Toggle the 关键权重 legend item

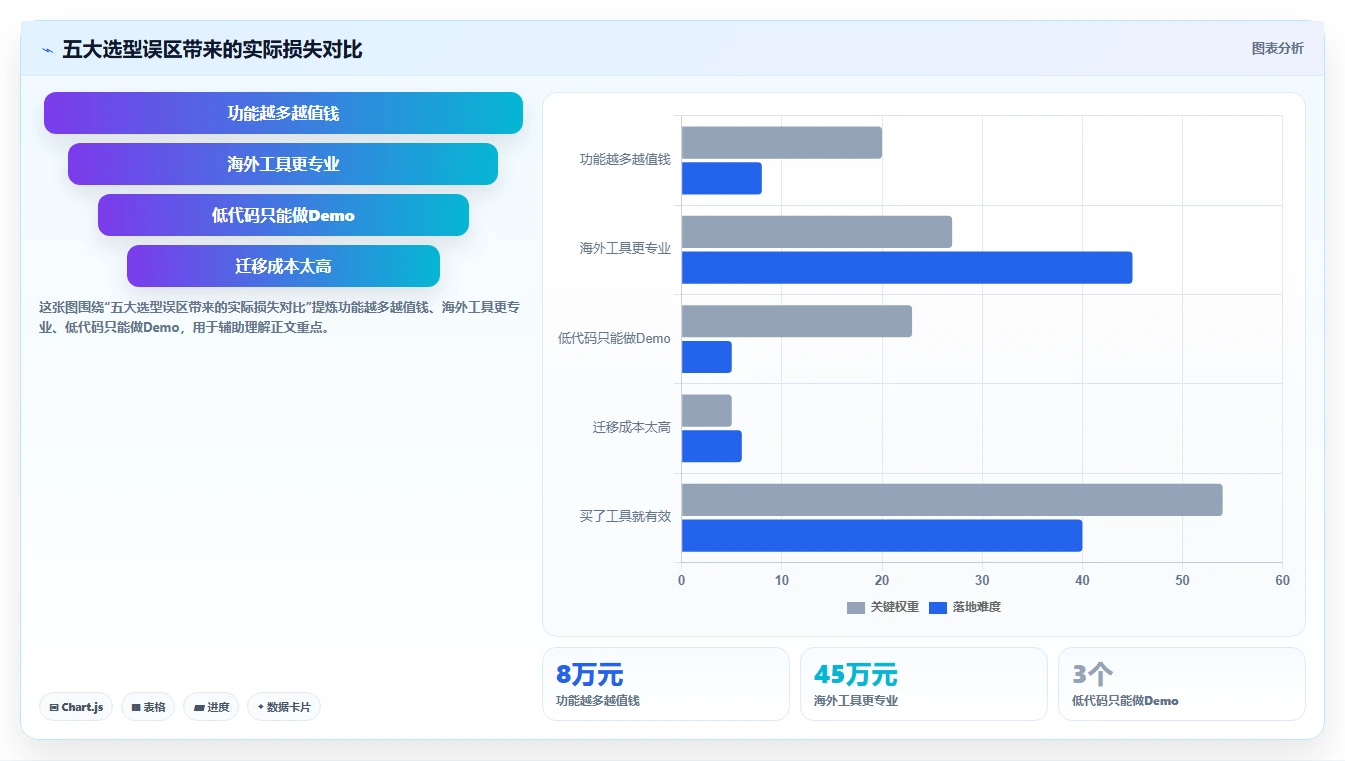pyautogui.click(x=882, y=607)
